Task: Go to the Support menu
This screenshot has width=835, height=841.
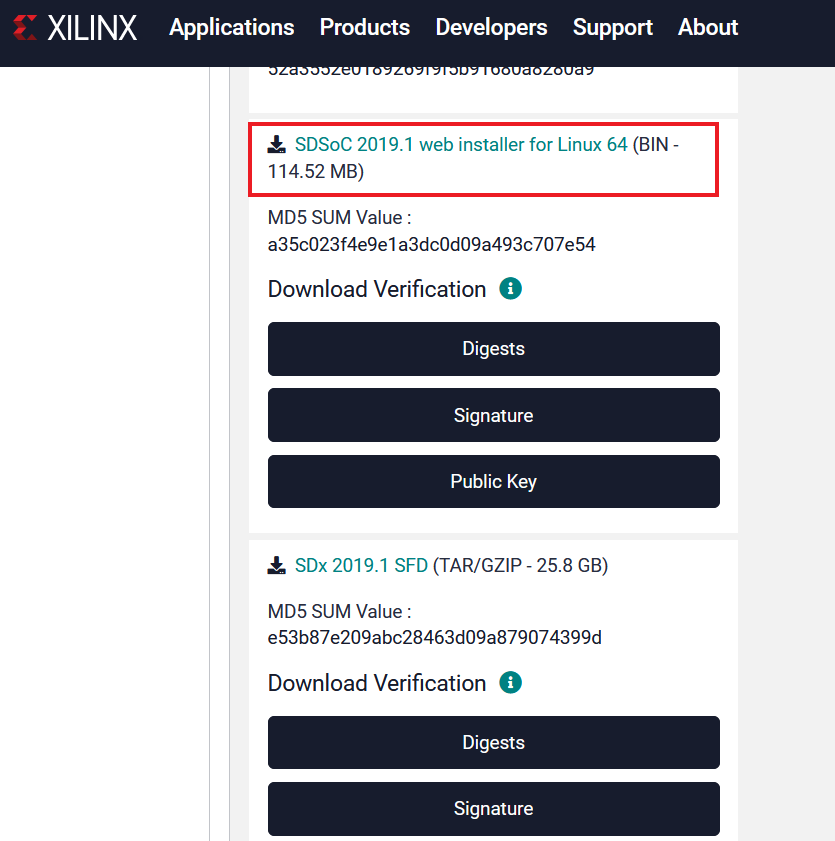Action: 613,28
